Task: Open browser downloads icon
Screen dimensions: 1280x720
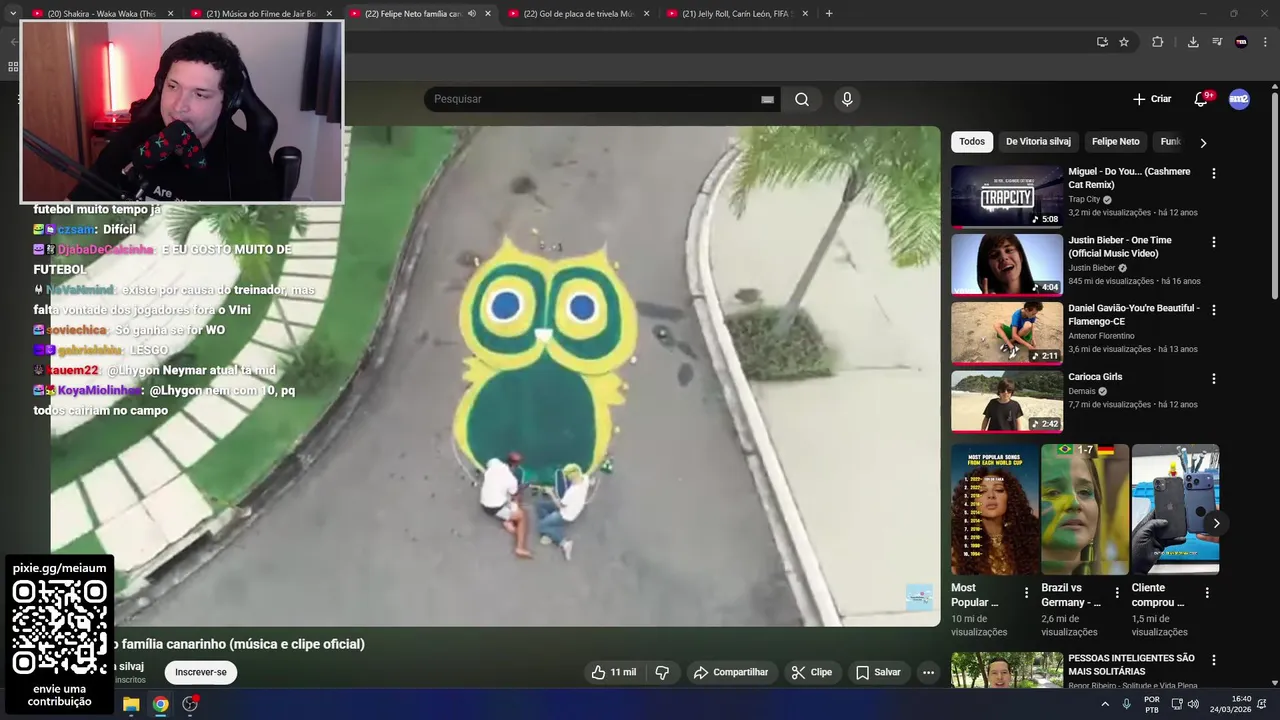Action: 1193,42
